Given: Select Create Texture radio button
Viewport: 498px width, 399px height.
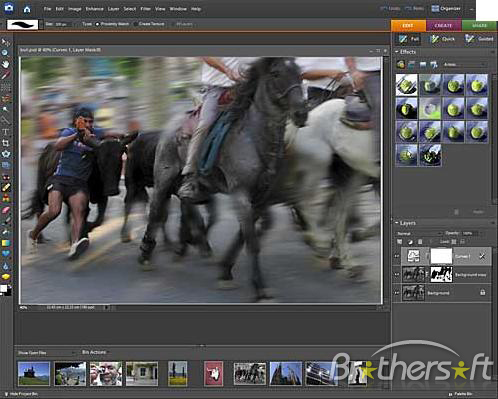Looking at the screenshot, I should tap(135, 24).
